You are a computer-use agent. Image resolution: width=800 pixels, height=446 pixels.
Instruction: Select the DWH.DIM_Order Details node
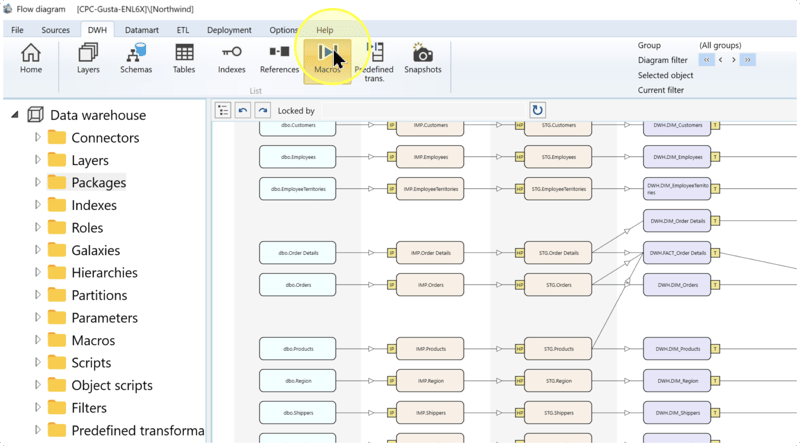[677, 221]
